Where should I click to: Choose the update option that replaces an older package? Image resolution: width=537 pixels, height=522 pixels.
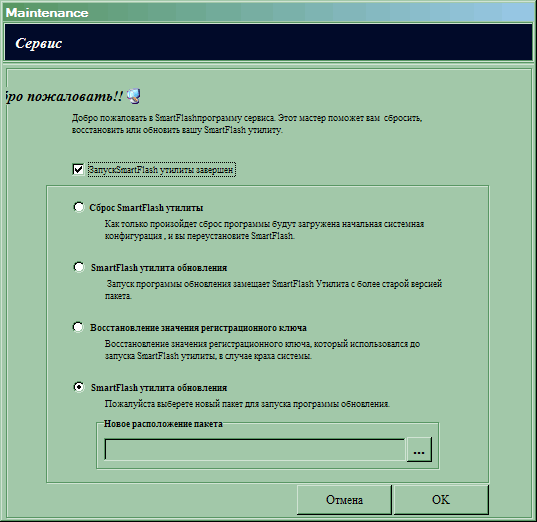coord(78,267)
